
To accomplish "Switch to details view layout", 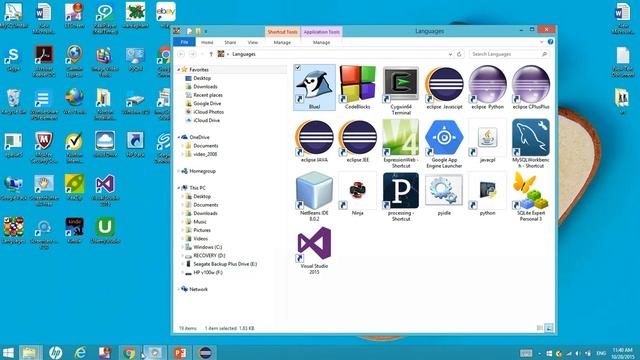I will pyautogui.click(x=540, y=328).
